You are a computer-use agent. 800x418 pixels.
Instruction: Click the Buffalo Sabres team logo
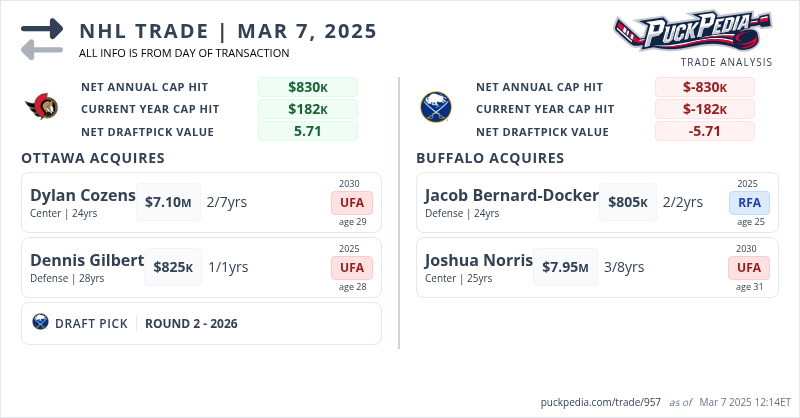[x=435, y=107]
